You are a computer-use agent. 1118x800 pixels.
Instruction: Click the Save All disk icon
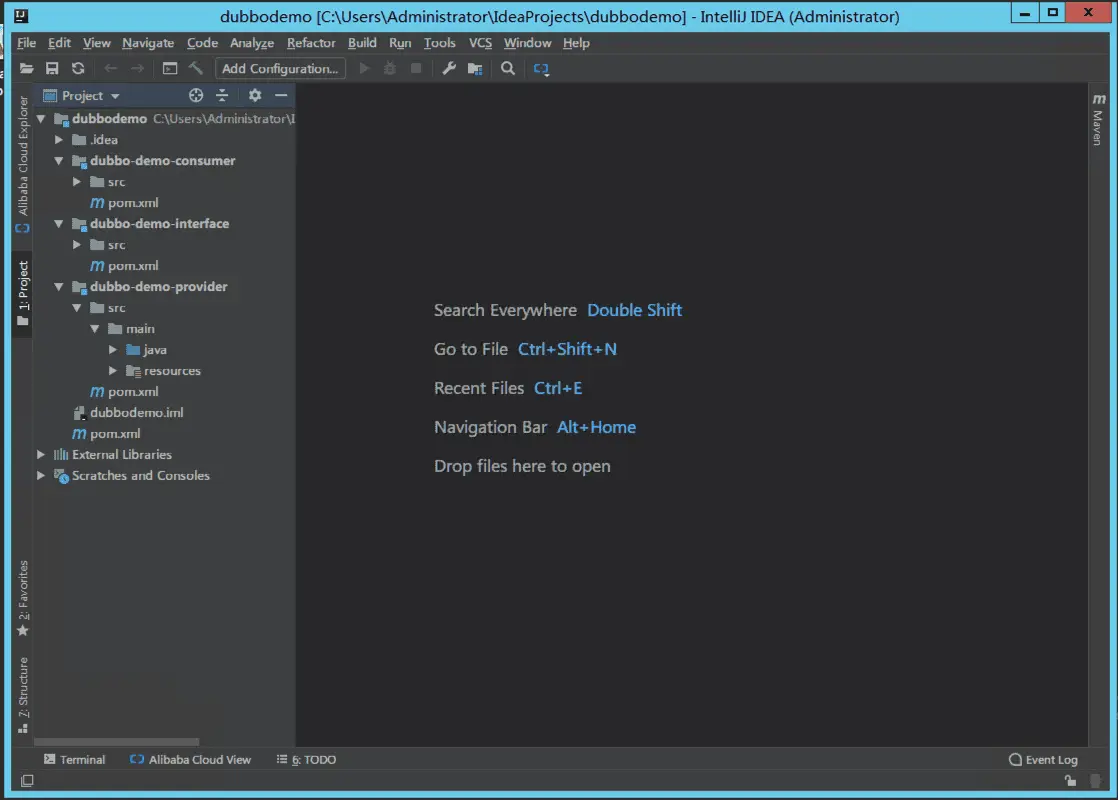[x=52, y=68]
